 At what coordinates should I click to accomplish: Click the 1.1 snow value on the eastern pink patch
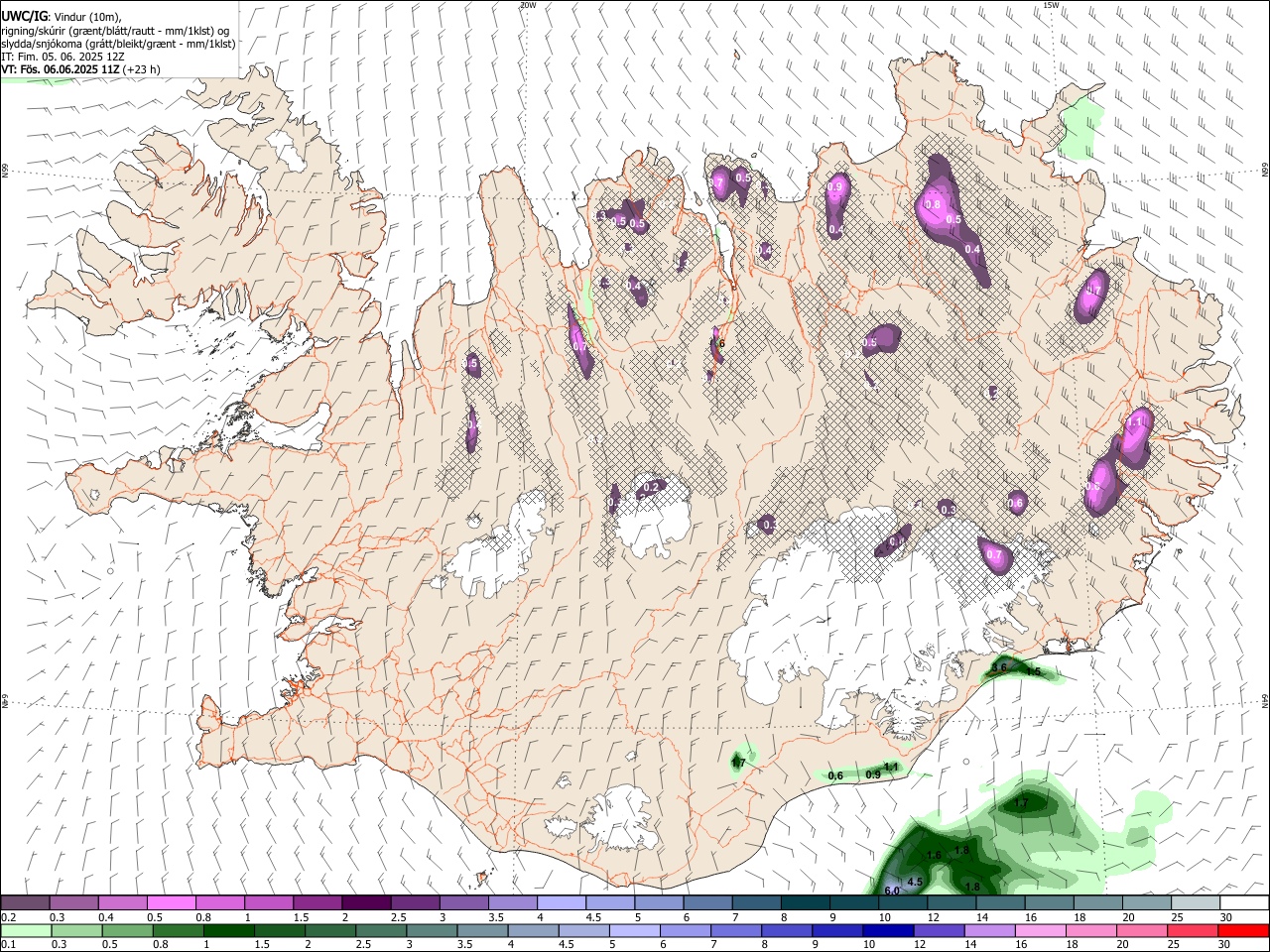pos(1135,422)
